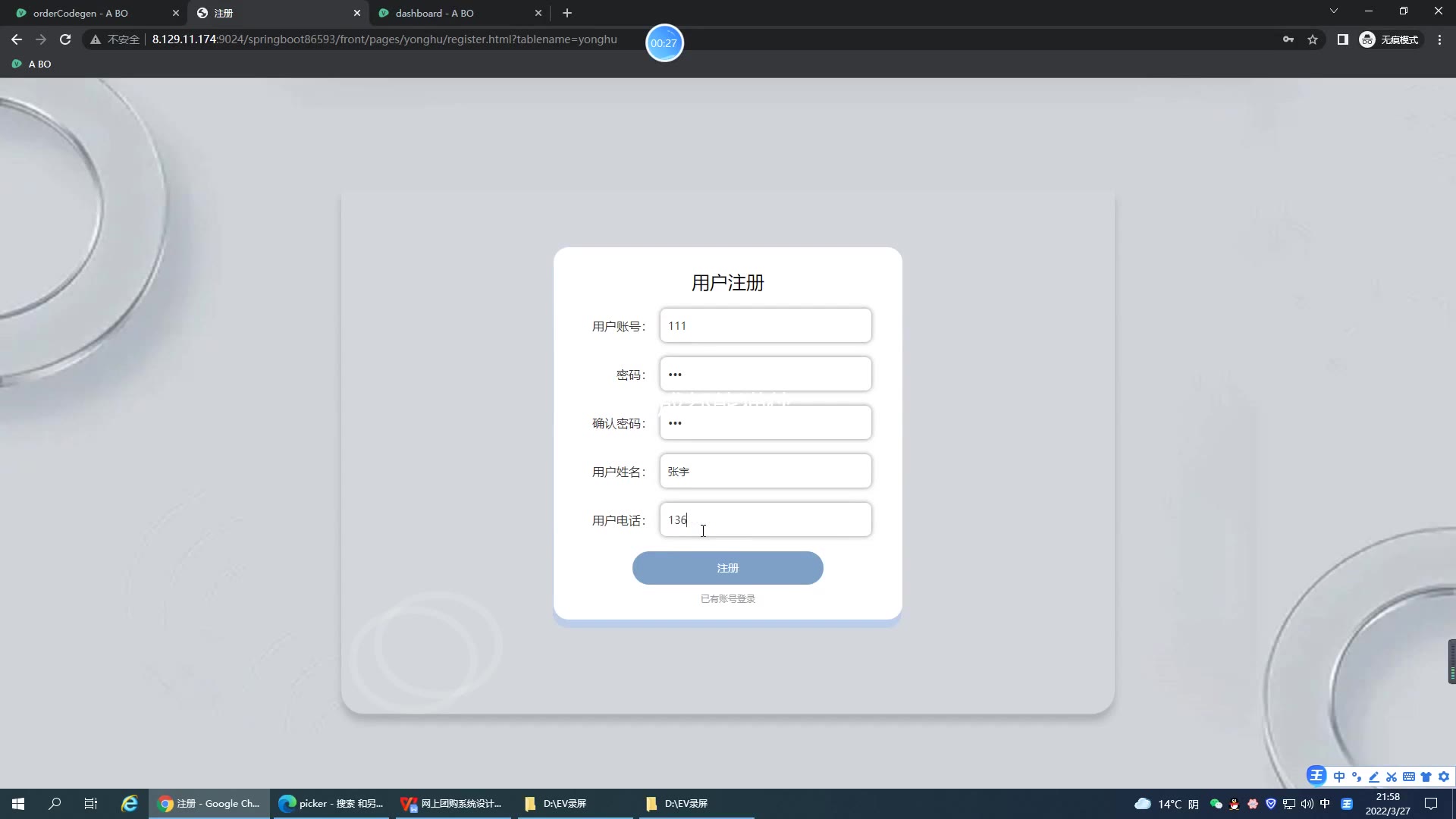The width and height of the screenshot is (1456, 819).
Task: Click the 已有账号登录 login link
Action: [x=727, y=599]
